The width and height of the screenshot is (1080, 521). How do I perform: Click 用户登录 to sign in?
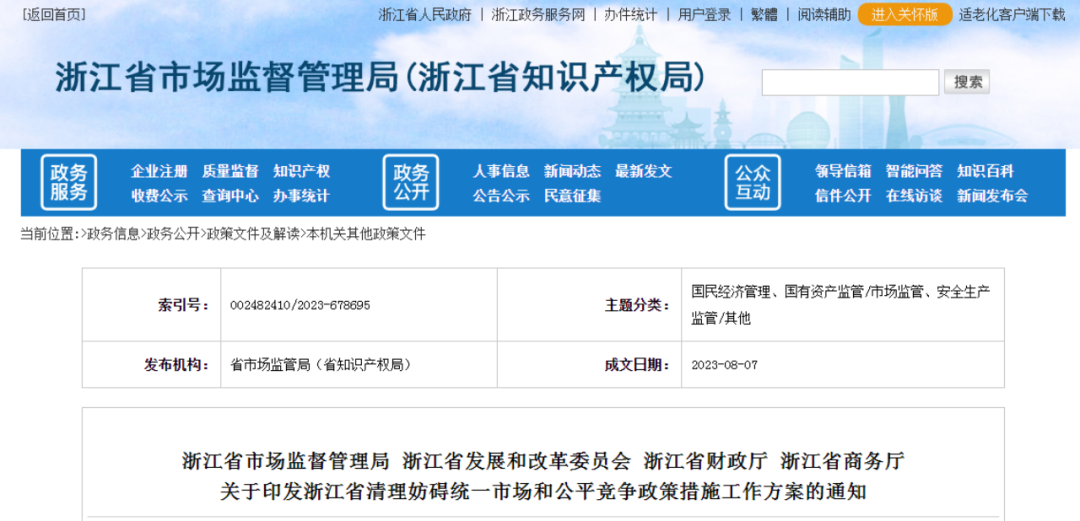[x=705, y=14]
